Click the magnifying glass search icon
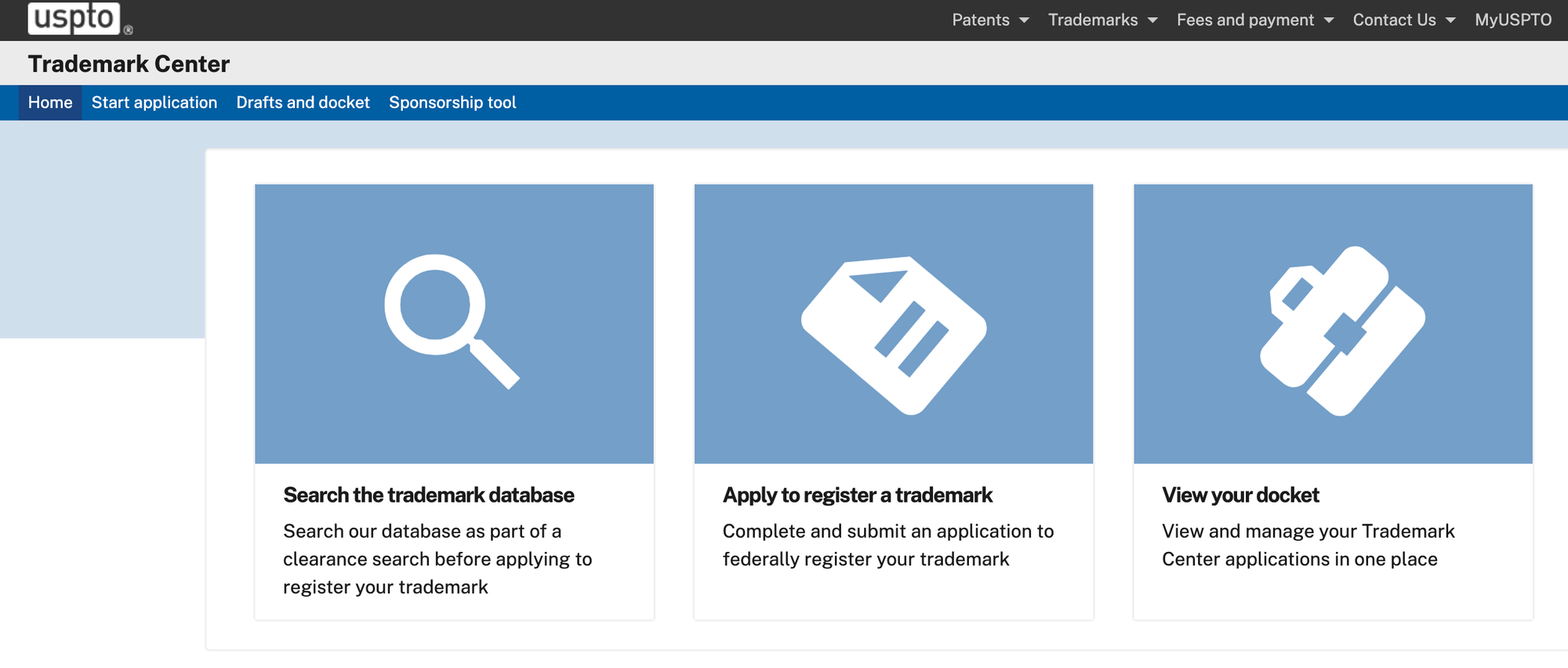 coord(452,321)
